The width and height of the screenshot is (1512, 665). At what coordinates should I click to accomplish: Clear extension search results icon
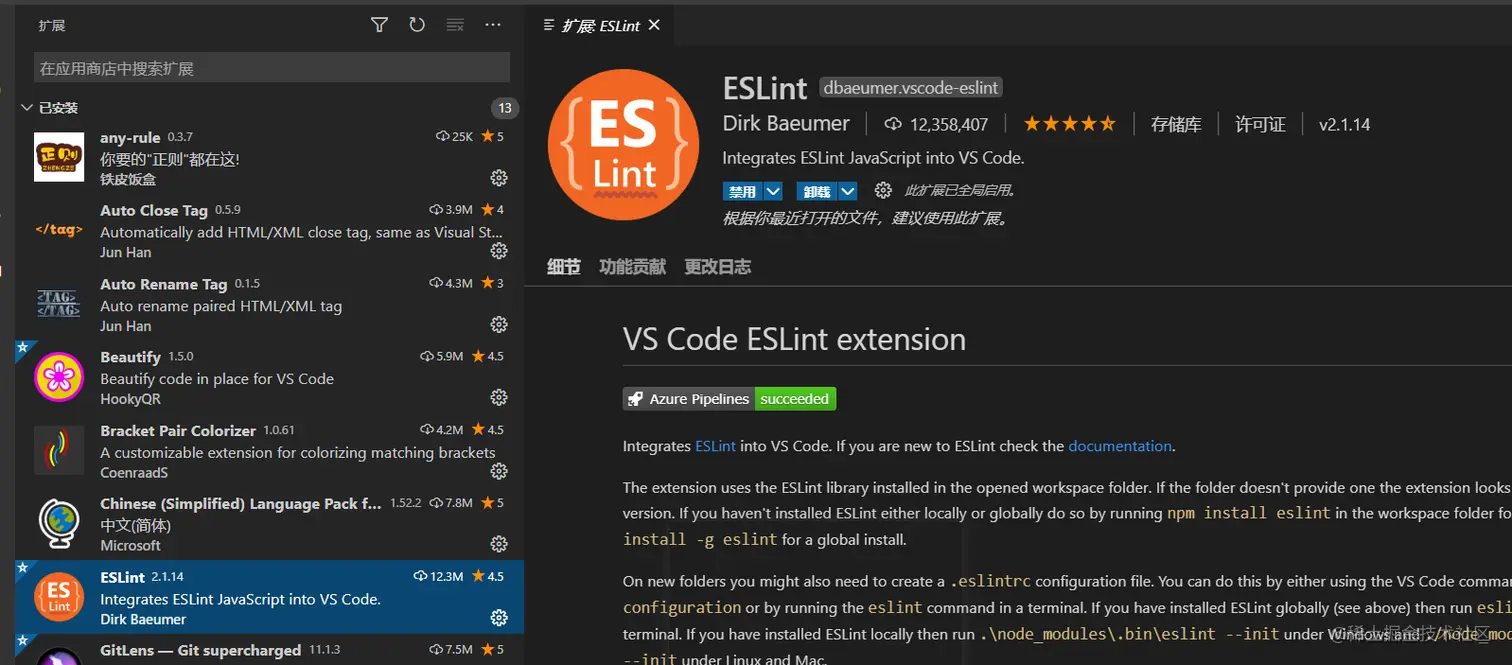click(455, 25)
